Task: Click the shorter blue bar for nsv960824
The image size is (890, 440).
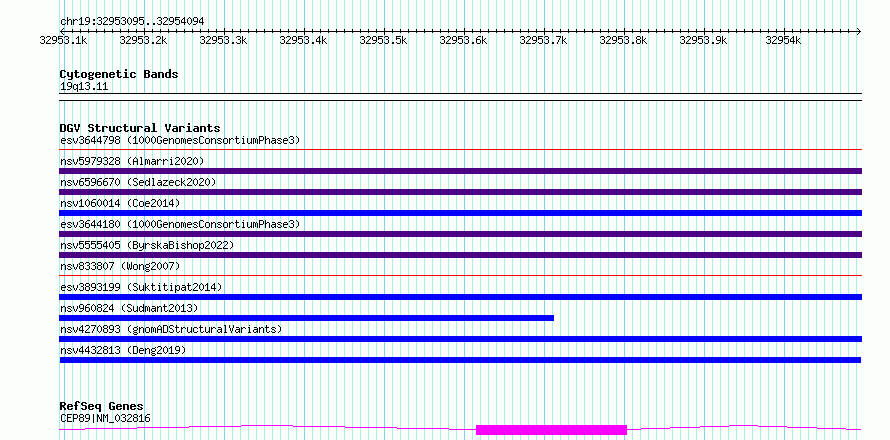Action: coord(307,318)
